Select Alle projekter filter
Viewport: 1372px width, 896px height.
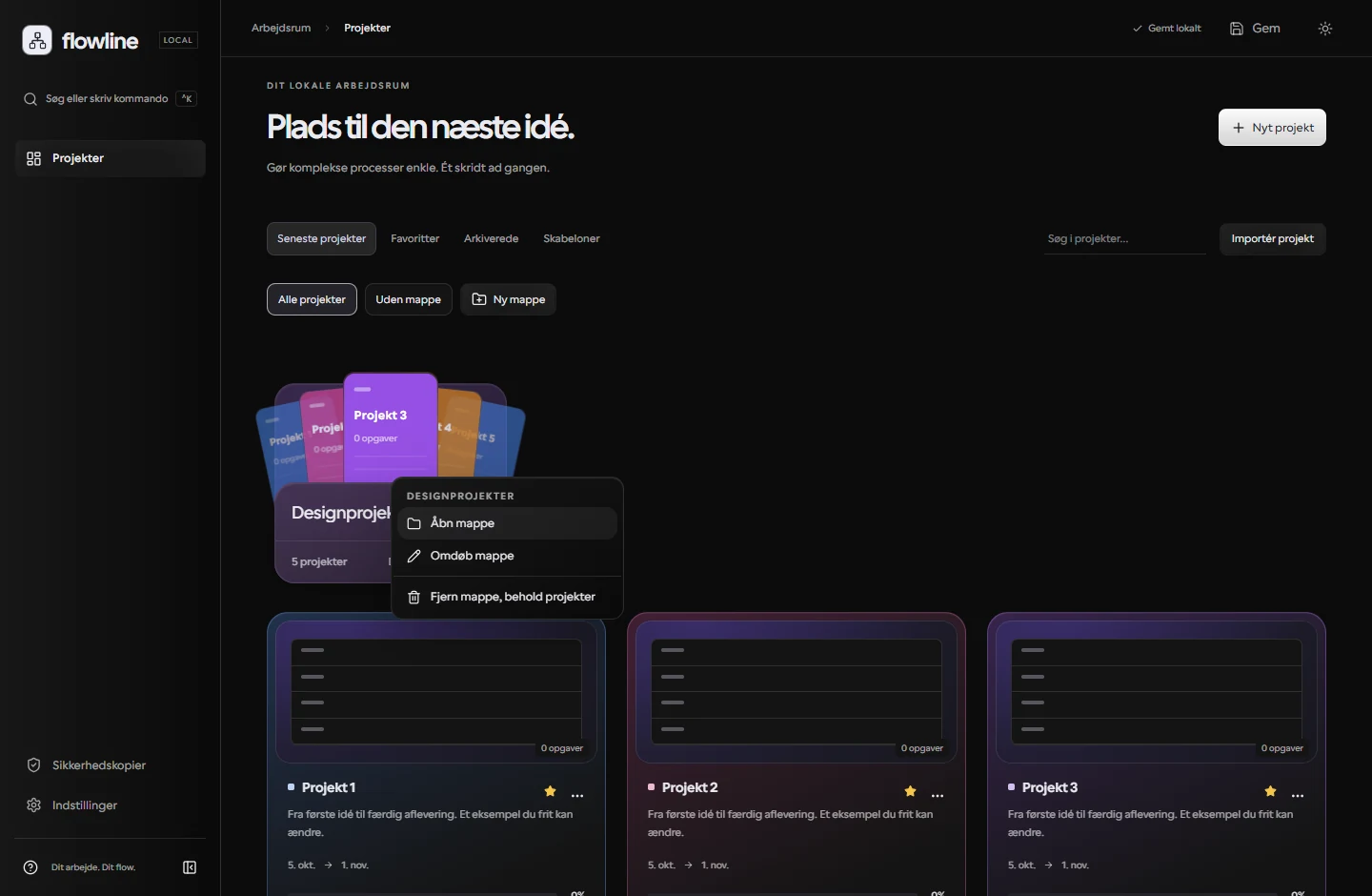312,299
